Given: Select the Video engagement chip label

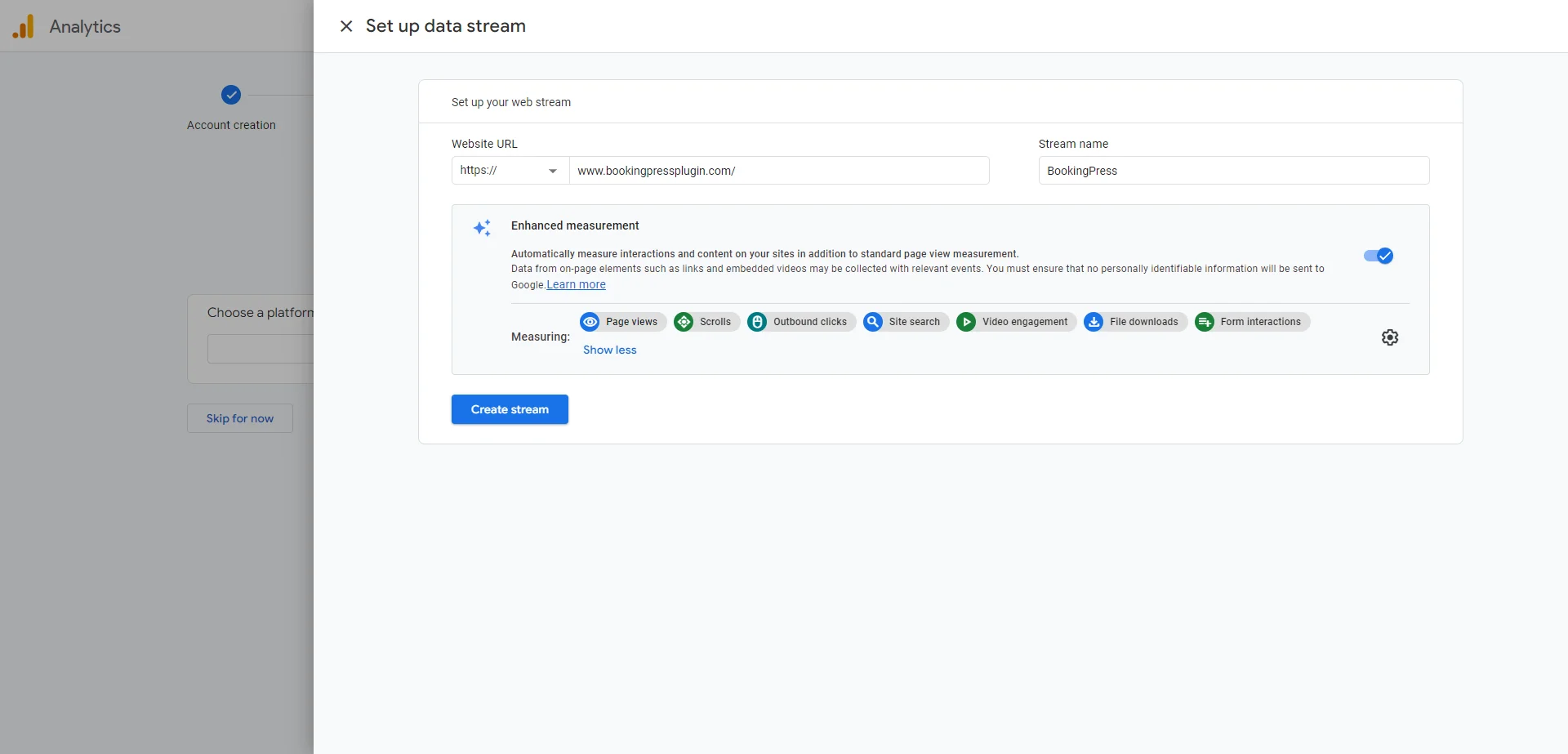Looking at the screenshot, I should (x=1025, y=322).
